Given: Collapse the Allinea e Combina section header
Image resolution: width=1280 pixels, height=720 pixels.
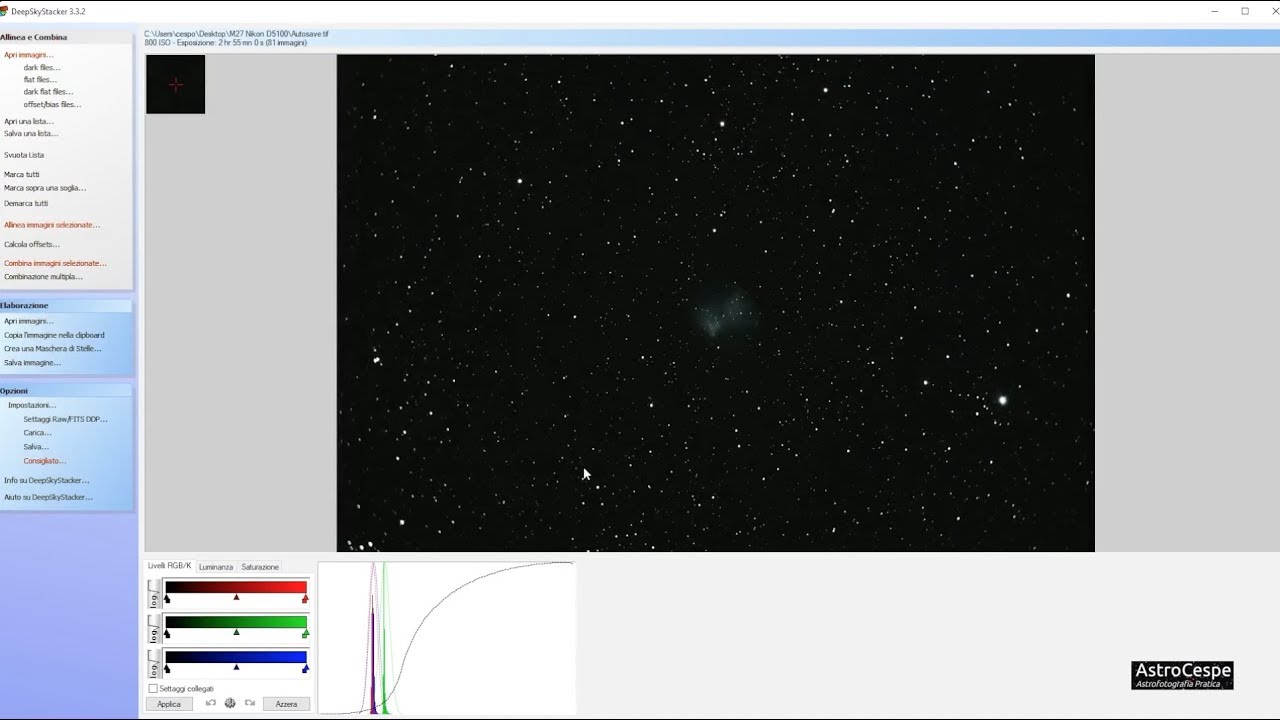Looking at the screenshot, I should coord(66,37).
